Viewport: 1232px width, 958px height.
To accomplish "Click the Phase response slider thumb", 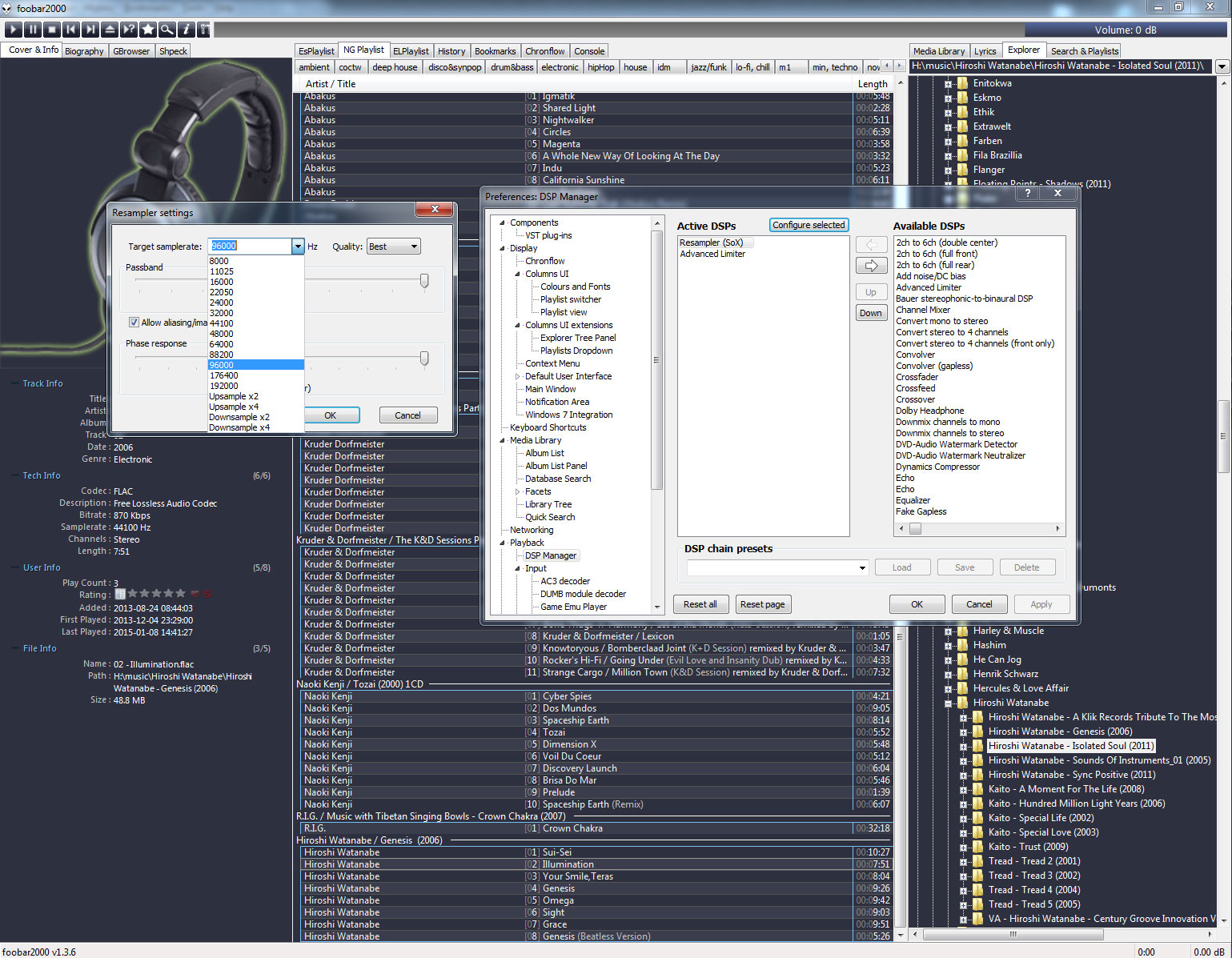I will coord(424,359).
